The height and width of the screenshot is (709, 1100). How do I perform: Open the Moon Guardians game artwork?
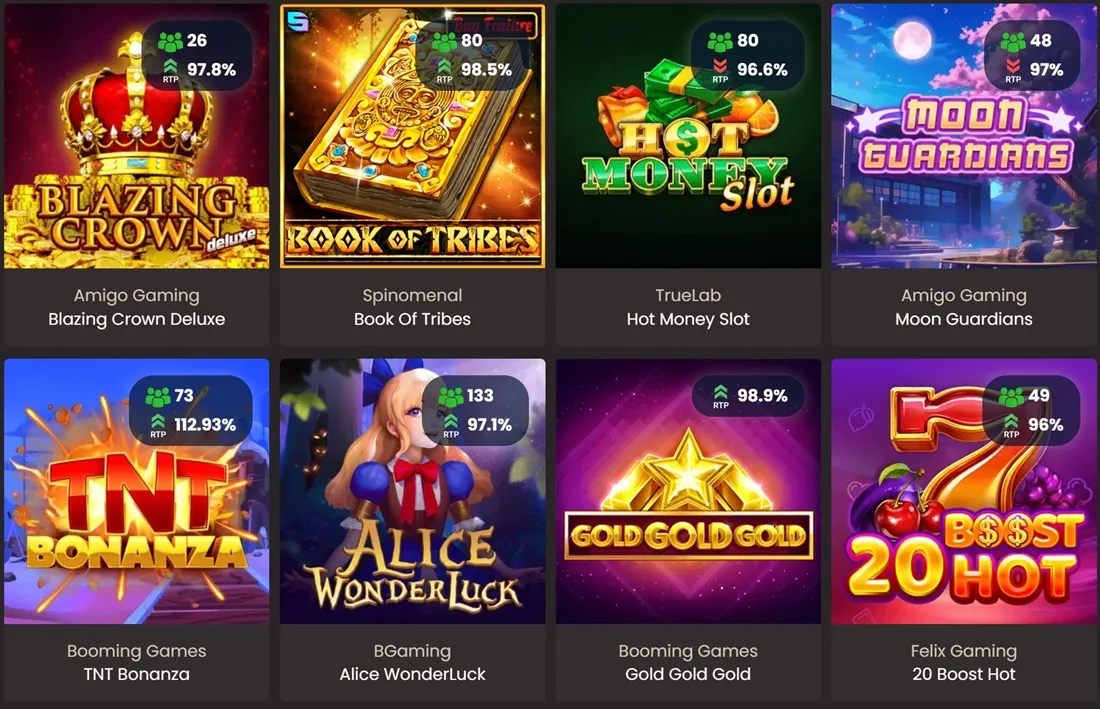964,136
